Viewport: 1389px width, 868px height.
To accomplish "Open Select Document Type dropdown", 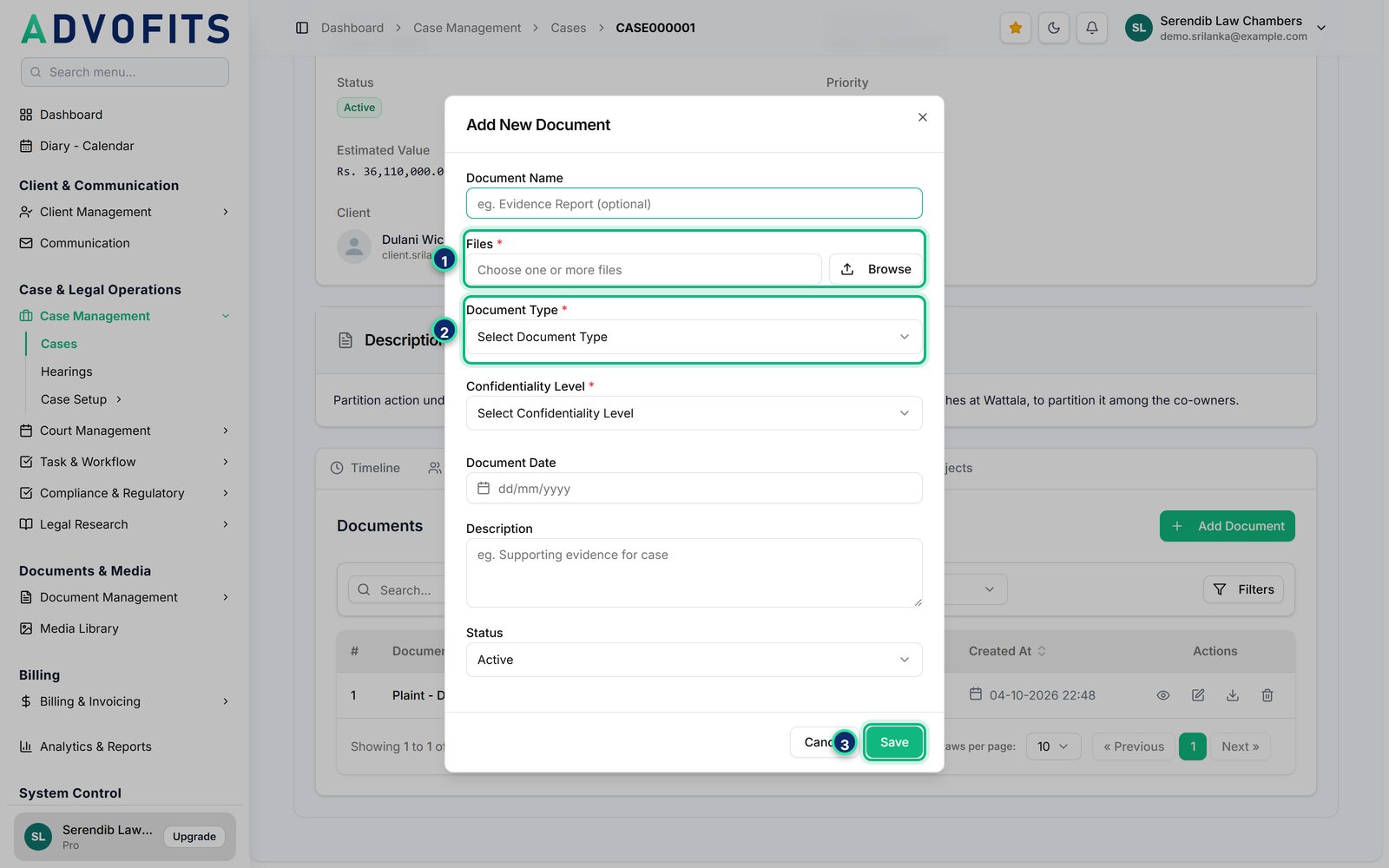I will [x=694, y=337].
